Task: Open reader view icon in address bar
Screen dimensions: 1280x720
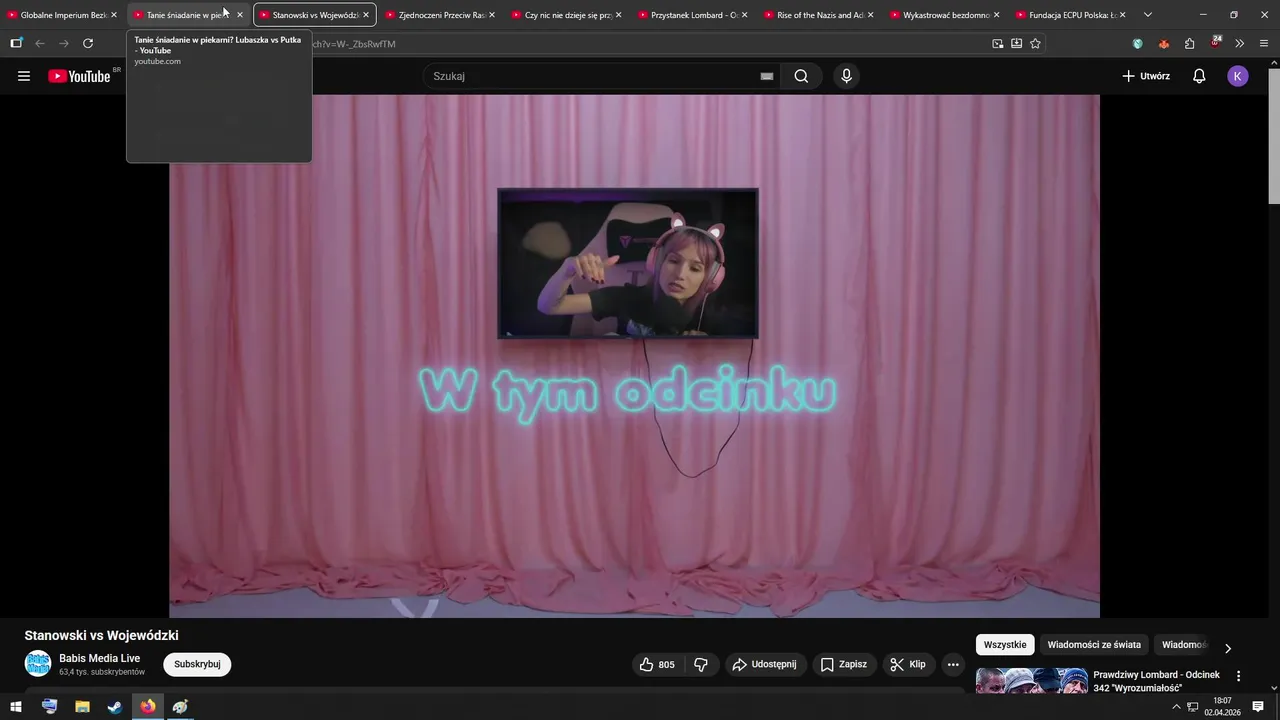Action: coord(1016,43)
